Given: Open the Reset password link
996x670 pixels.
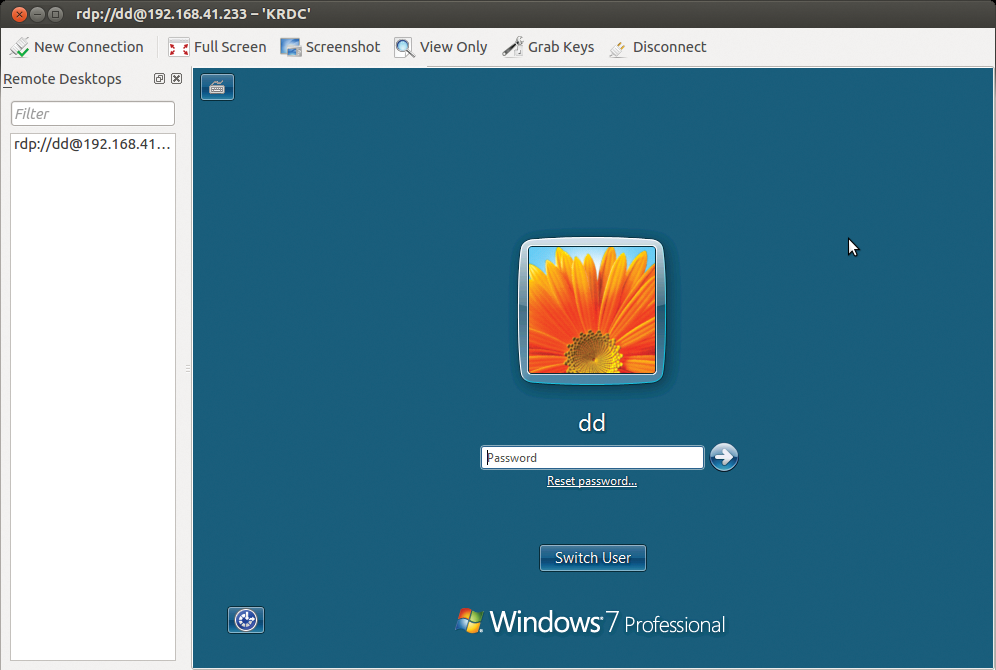Looking at the screenshot, I should point(591,481).
